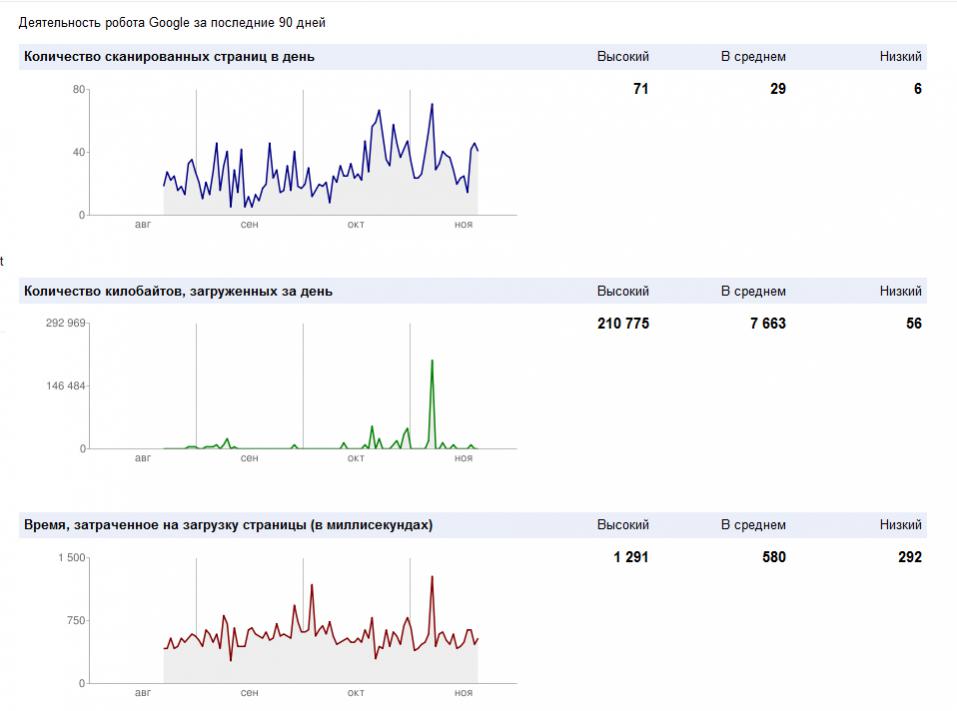The width and height of the screenshot is (957, 711).
Task: Click 'окт' label under the green kilobytes chart
Action: pyautogui.click(x=355, y=458)
